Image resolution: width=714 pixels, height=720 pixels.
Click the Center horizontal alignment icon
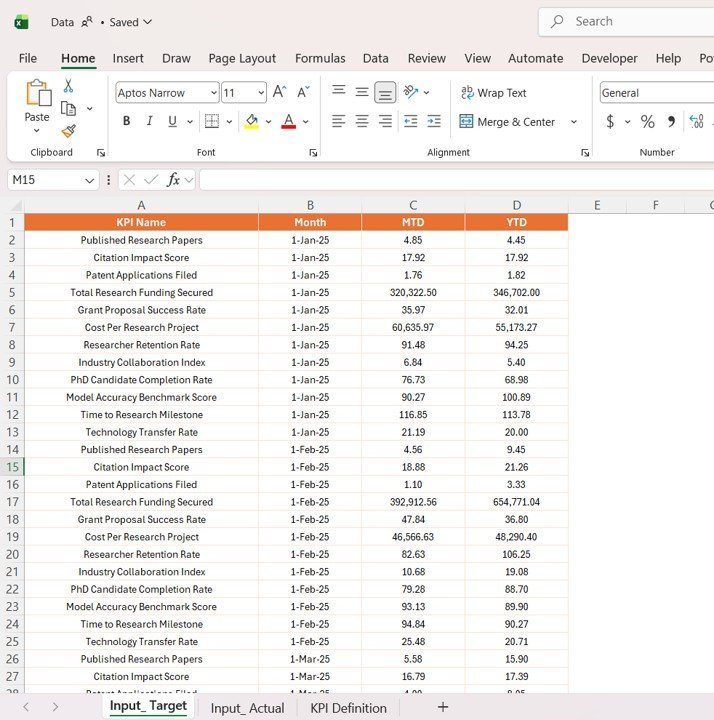point(362,121)
